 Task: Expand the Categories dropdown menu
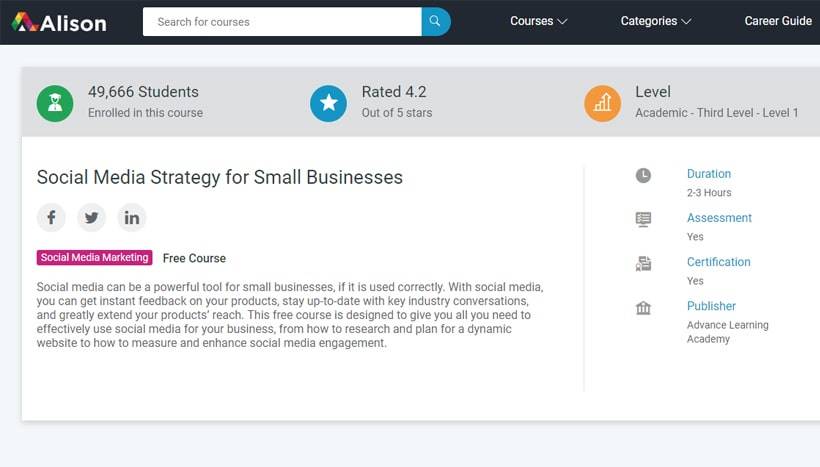click(655, 21)
